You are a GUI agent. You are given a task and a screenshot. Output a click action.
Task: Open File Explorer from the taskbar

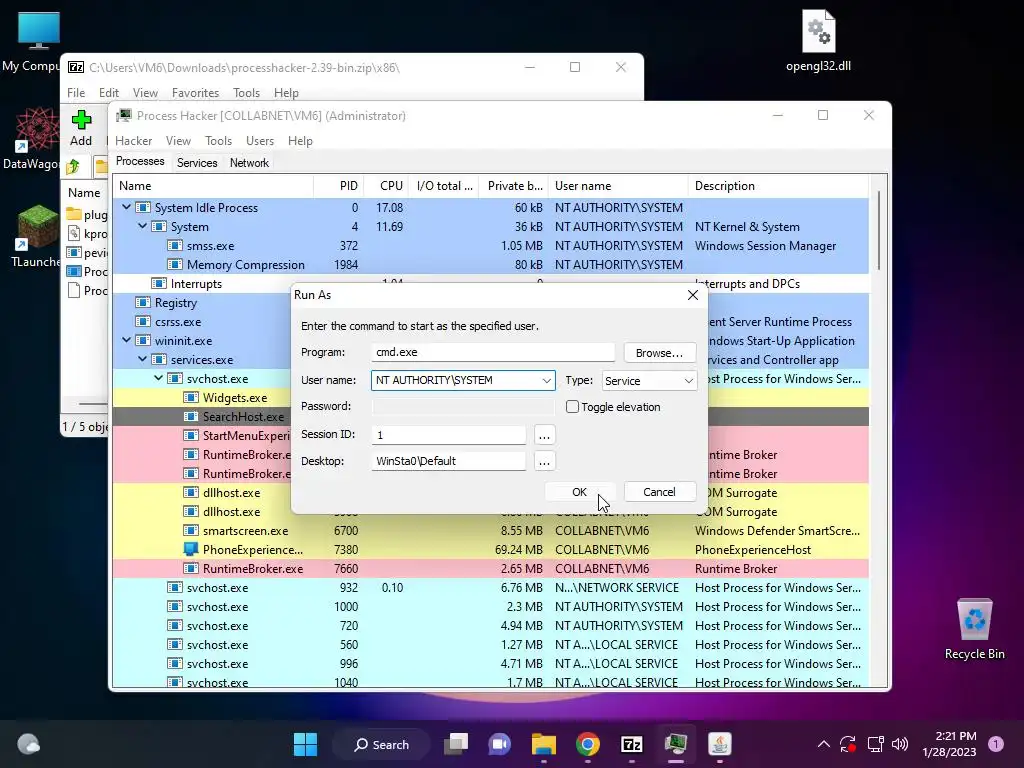(x=543, y=744)
